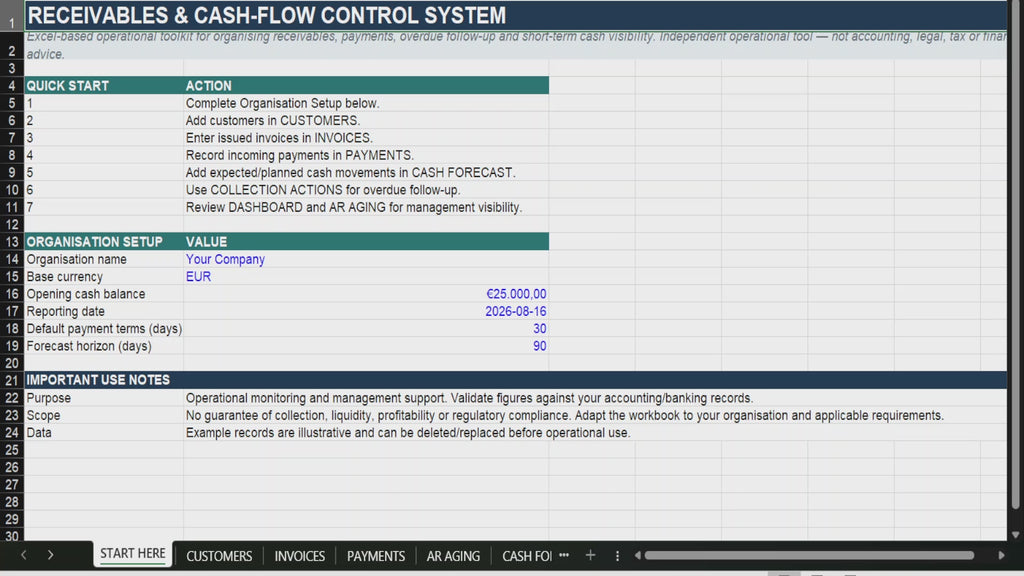This screenshot has width=1024, height=576.
Task: Click the ACTION header cell
Action: [x=366, y=86]
